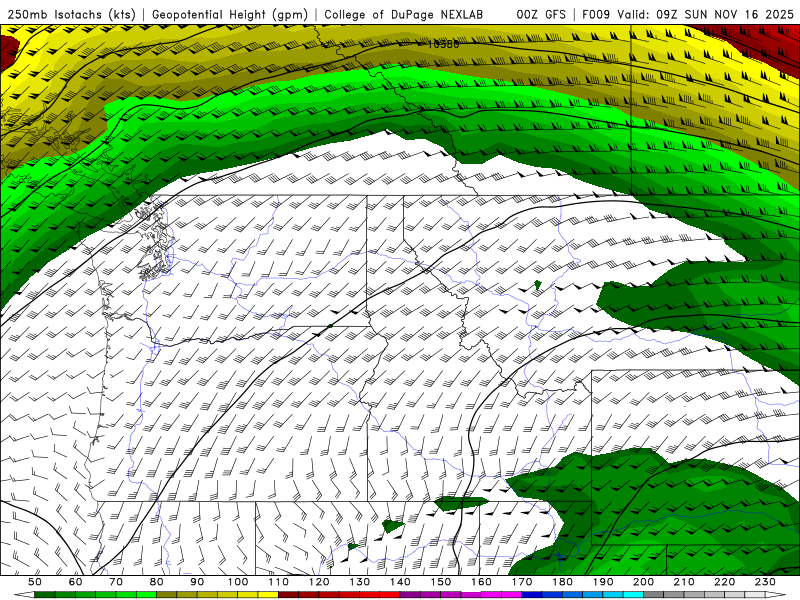Select the 220 legend label
This screenshot has height=600, width=800.
(725, 582)
